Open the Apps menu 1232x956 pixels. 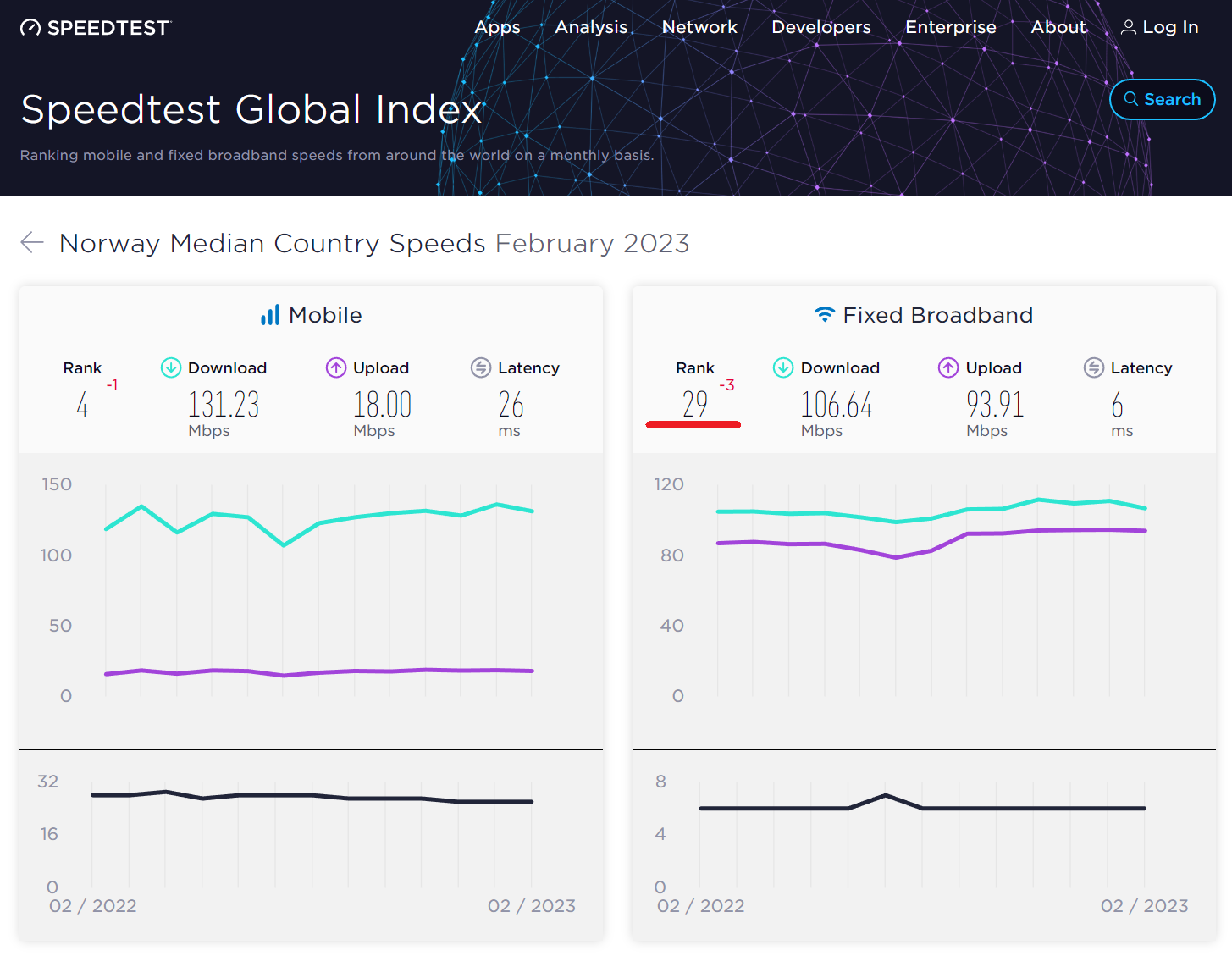coord(497,27)
